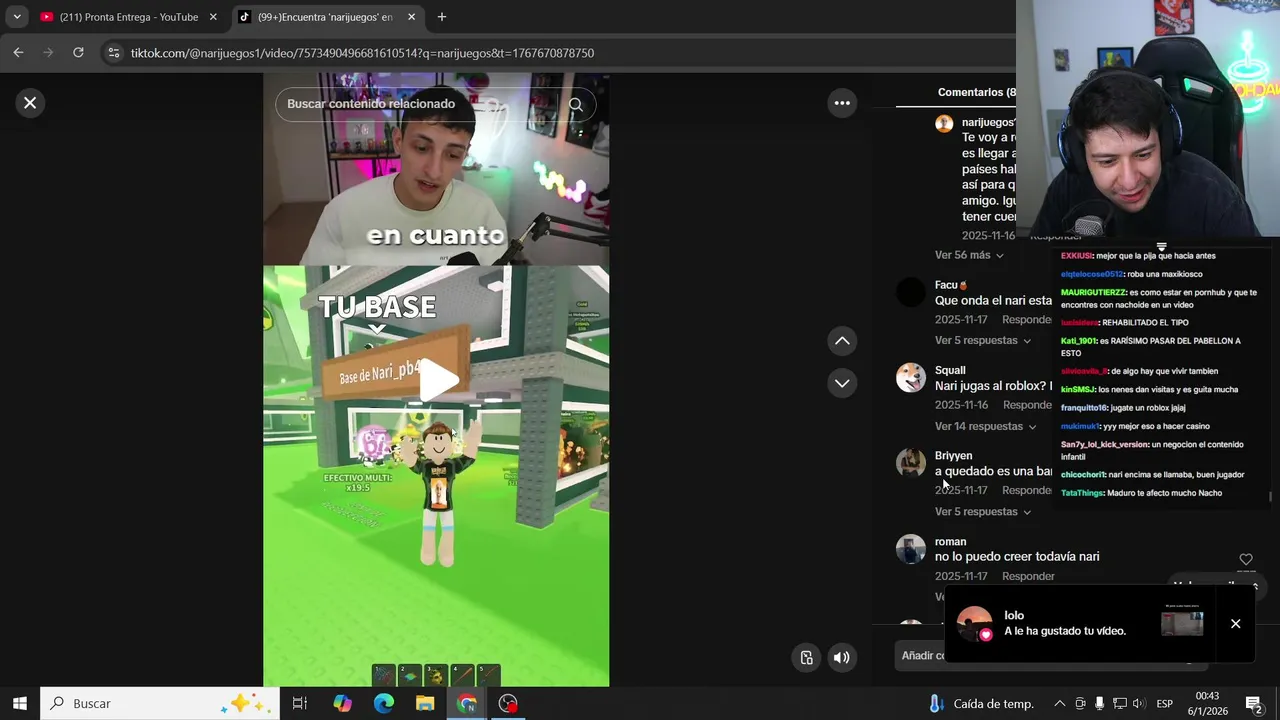Select the TikTok 'narijuegos' browser tab
Viewport: 1280px width, 720px height.
tap(327, 17)
